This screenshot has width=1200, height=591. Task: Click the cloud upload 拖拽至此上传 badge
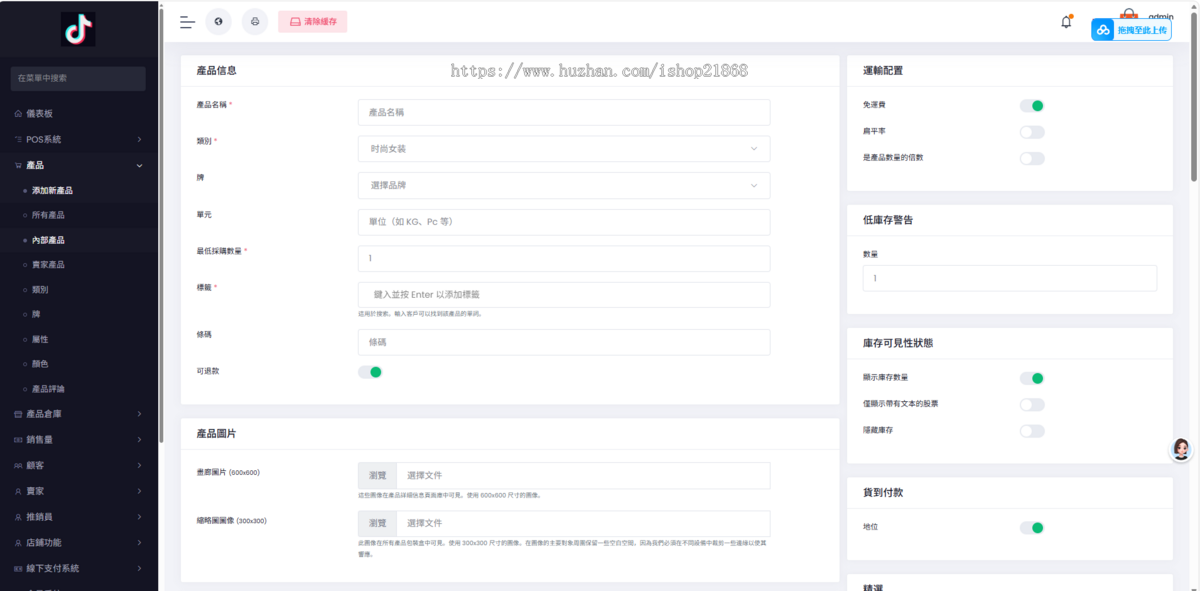[x=1131, y=30]
